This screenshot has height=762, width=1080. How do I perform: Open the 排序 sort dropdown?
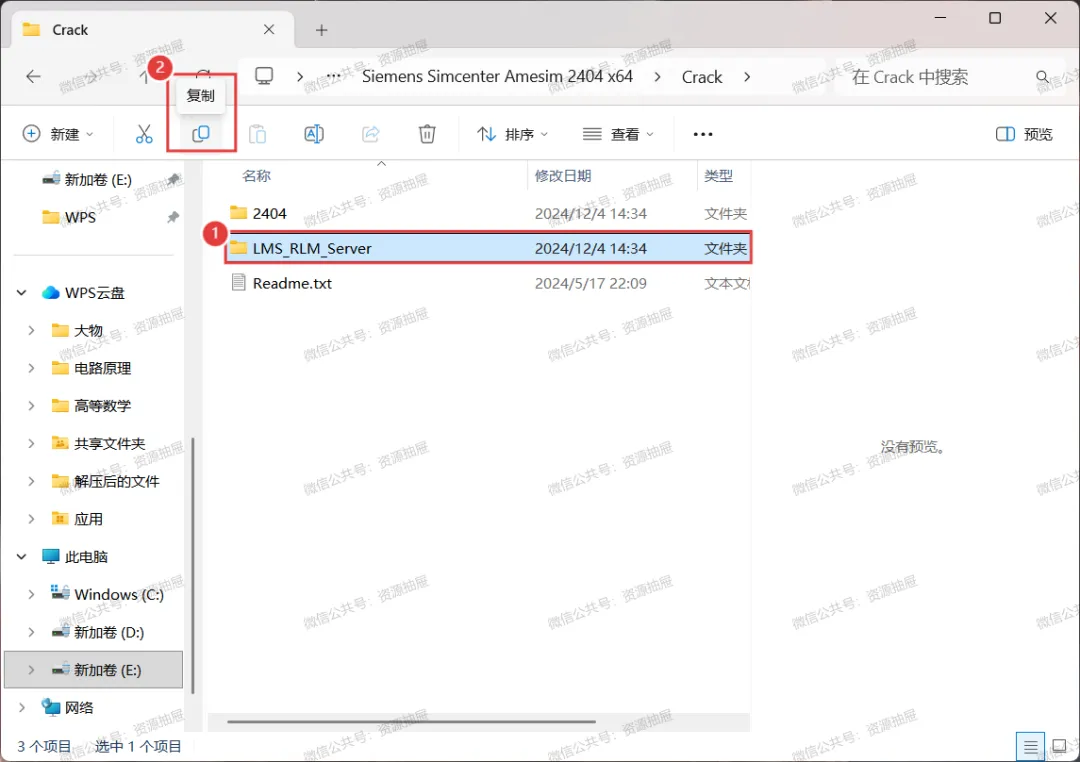512,134
